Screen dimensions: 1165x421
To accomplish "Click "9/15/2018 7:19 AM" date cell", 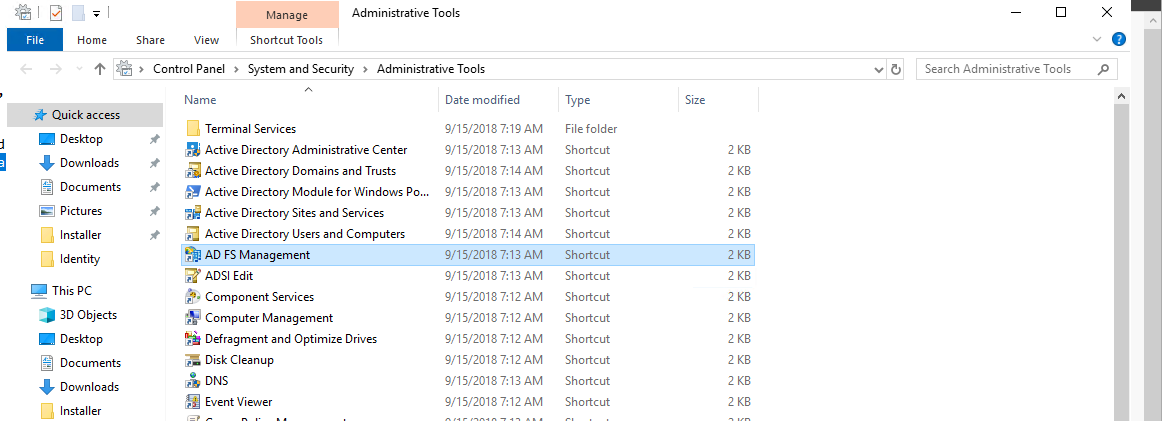I will pos(494,128).
